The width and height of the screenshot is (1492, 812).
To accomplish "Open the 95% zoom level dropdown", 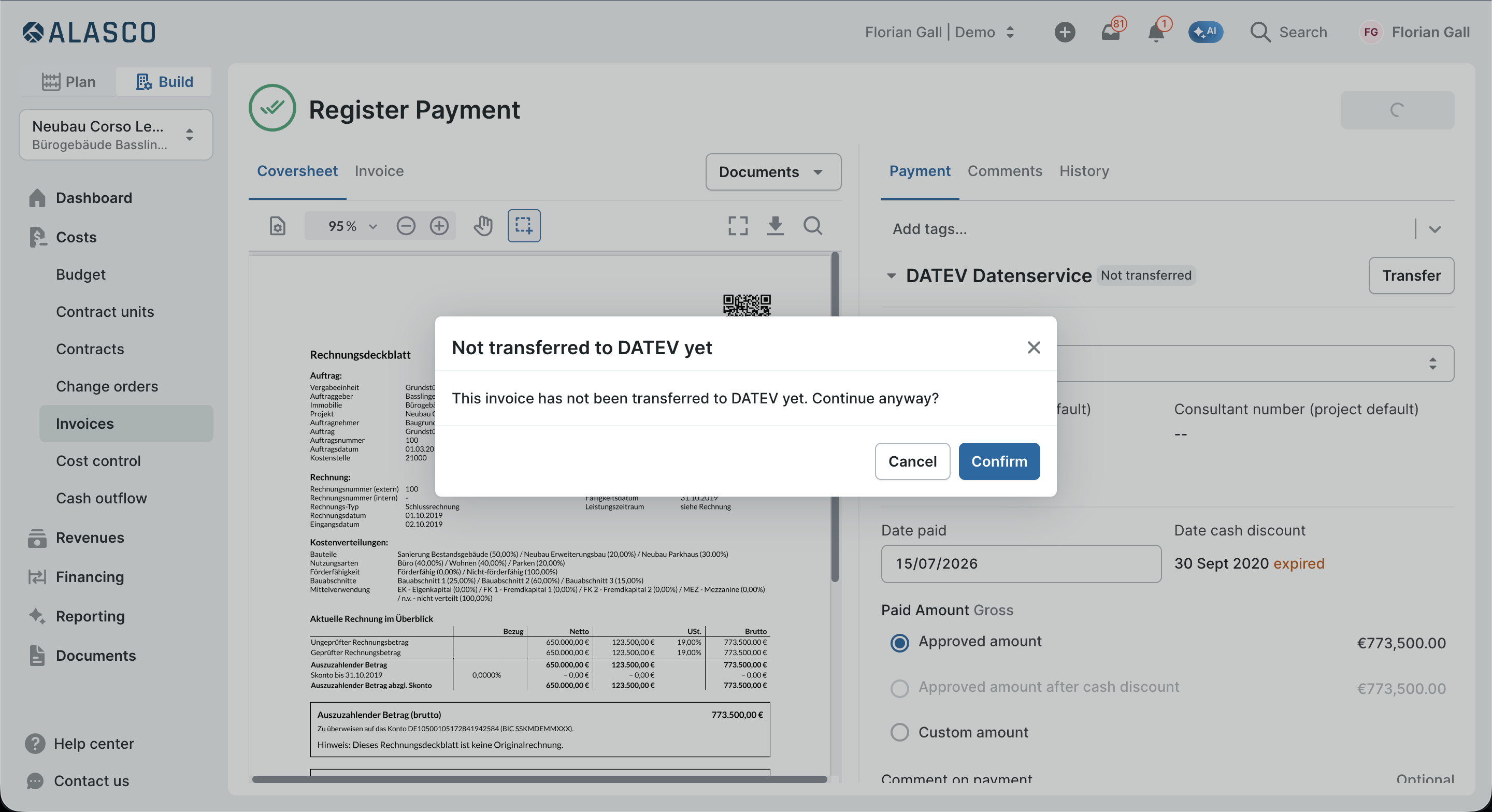I will [x=352, y=225].
